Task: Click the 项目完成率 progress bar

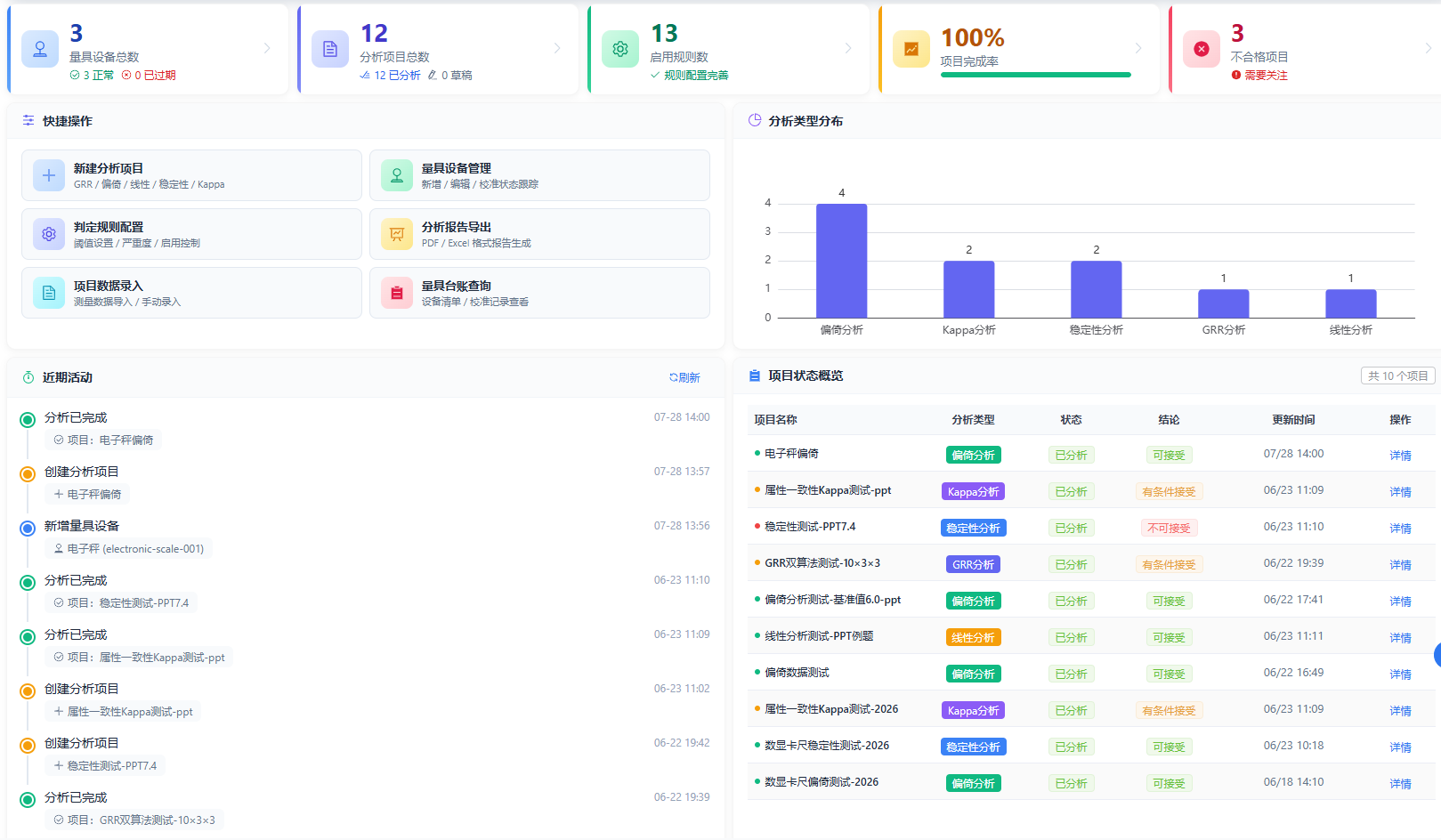Action: pos(1035,75)
